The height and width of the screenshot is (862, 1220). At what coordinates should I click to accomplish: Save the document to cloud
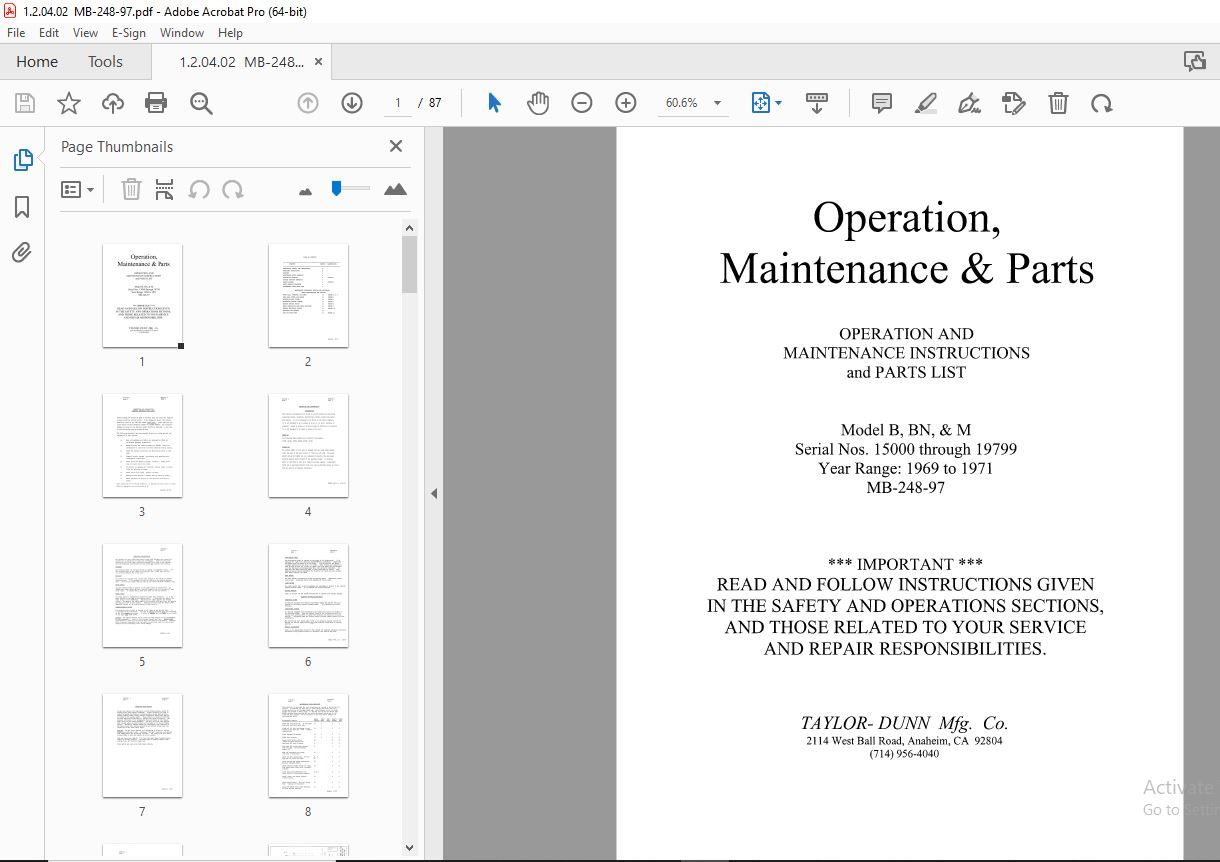[112, 102]
